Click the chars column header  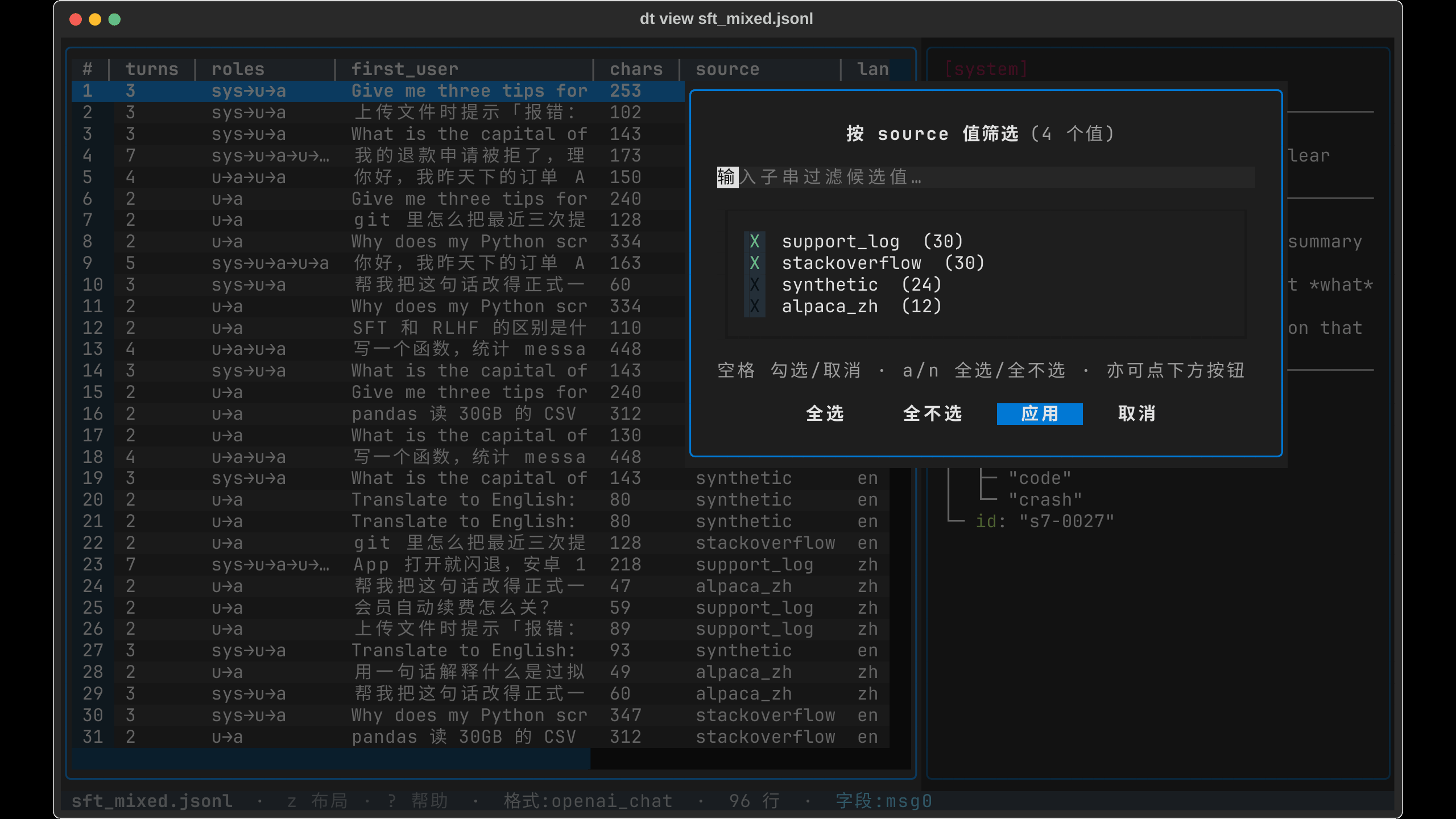pyautogui.click(x=636, y=69)
